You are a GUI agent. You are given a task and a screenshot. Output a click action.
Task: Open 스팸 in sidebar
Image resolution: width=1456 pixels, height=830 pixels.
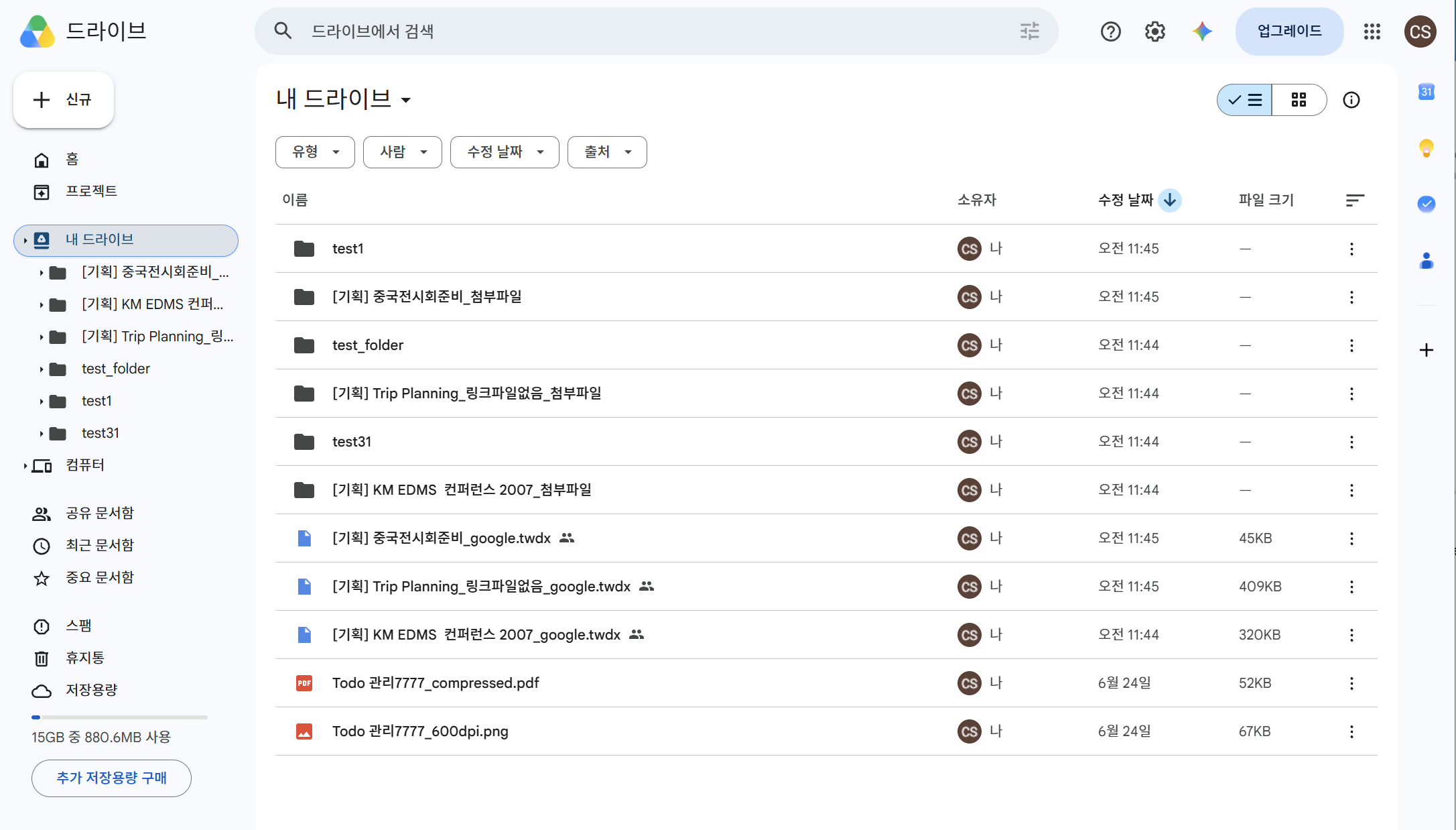(126, 626)
